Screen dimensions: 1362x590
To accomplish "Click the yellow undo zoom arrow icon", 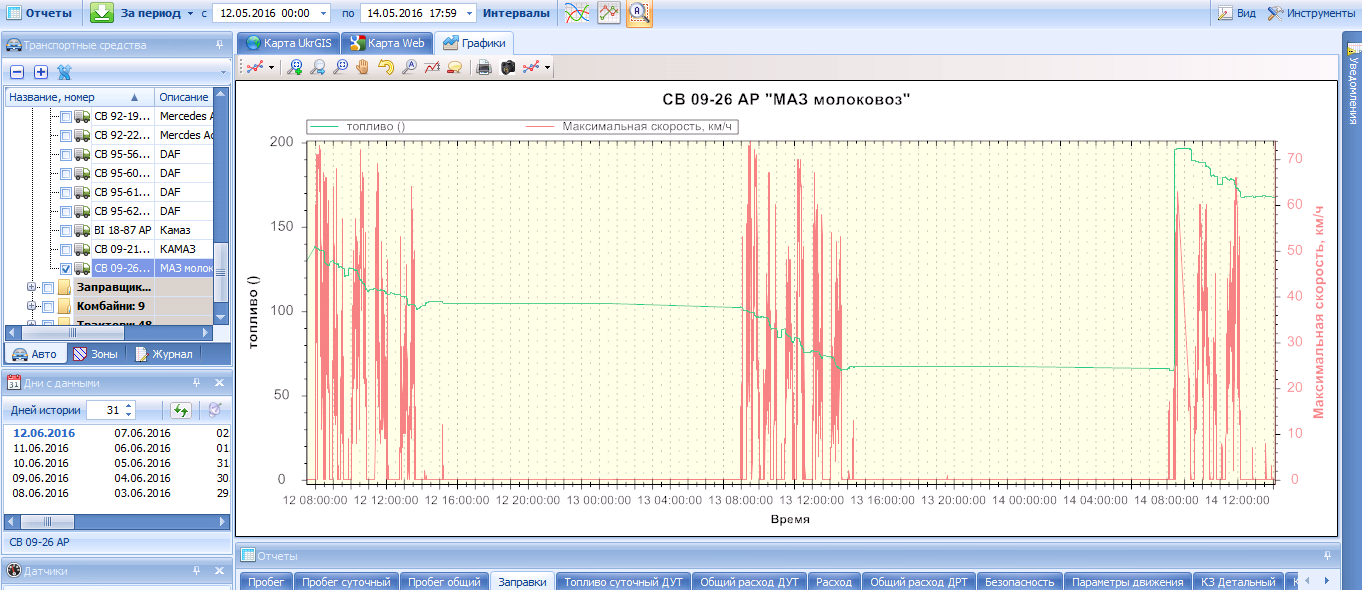I will click(386, 67).
